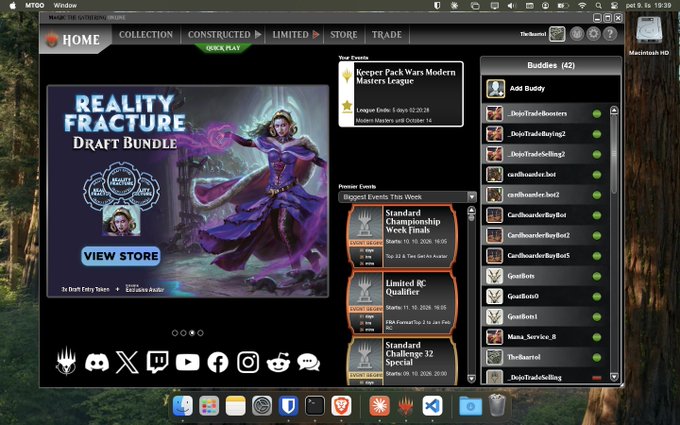Switch to the STORE tab
This screenshot has width=680, height=425.
[x=343, y=34]
